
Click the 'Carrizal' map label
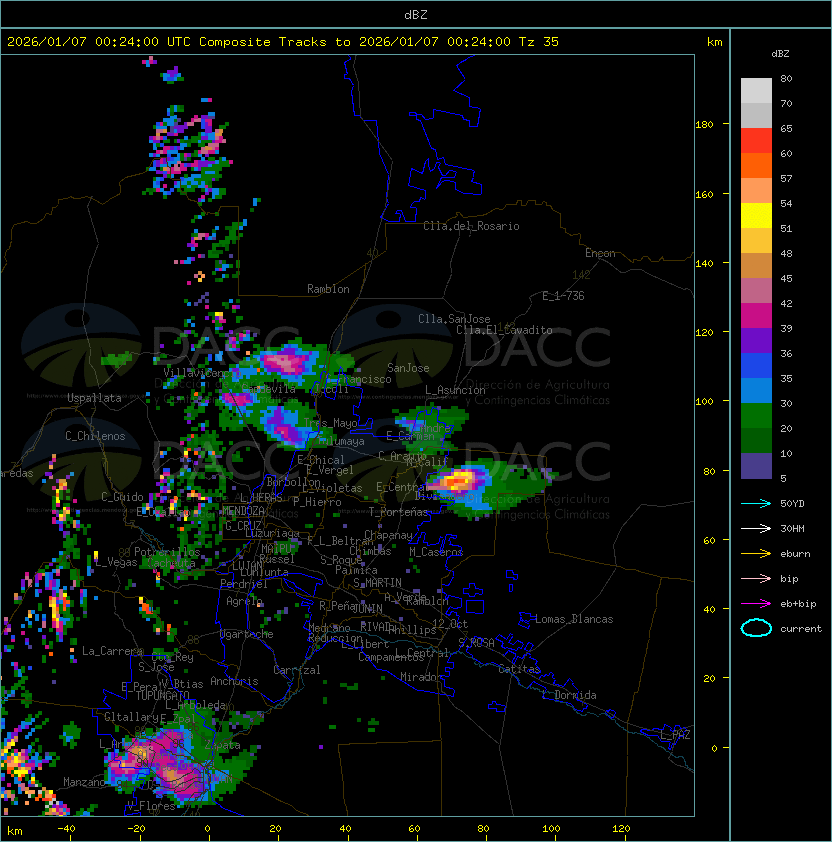[296, 670]
